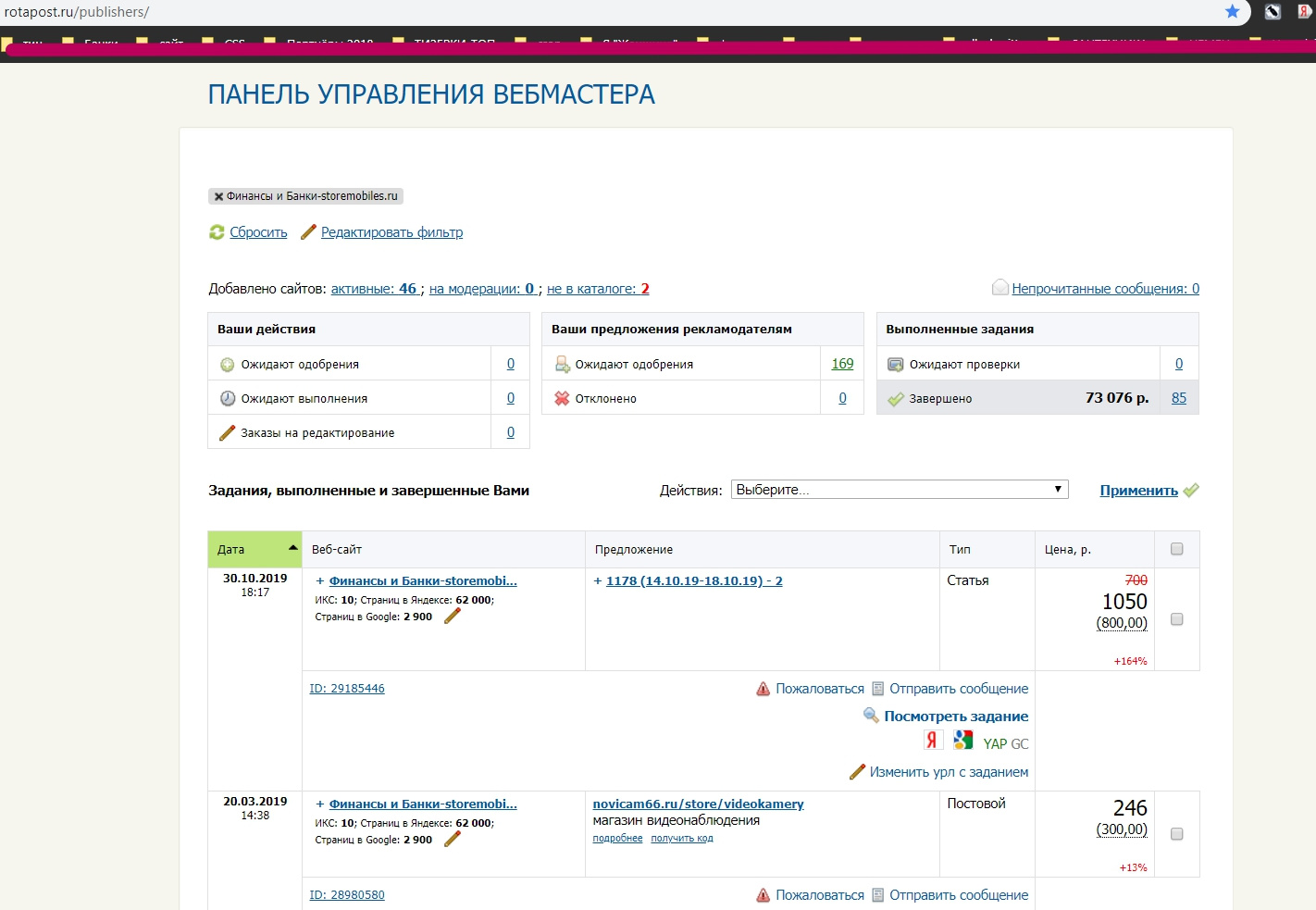
Task: Click the ID: 29185446 link
Action: [x=347, y=689]
